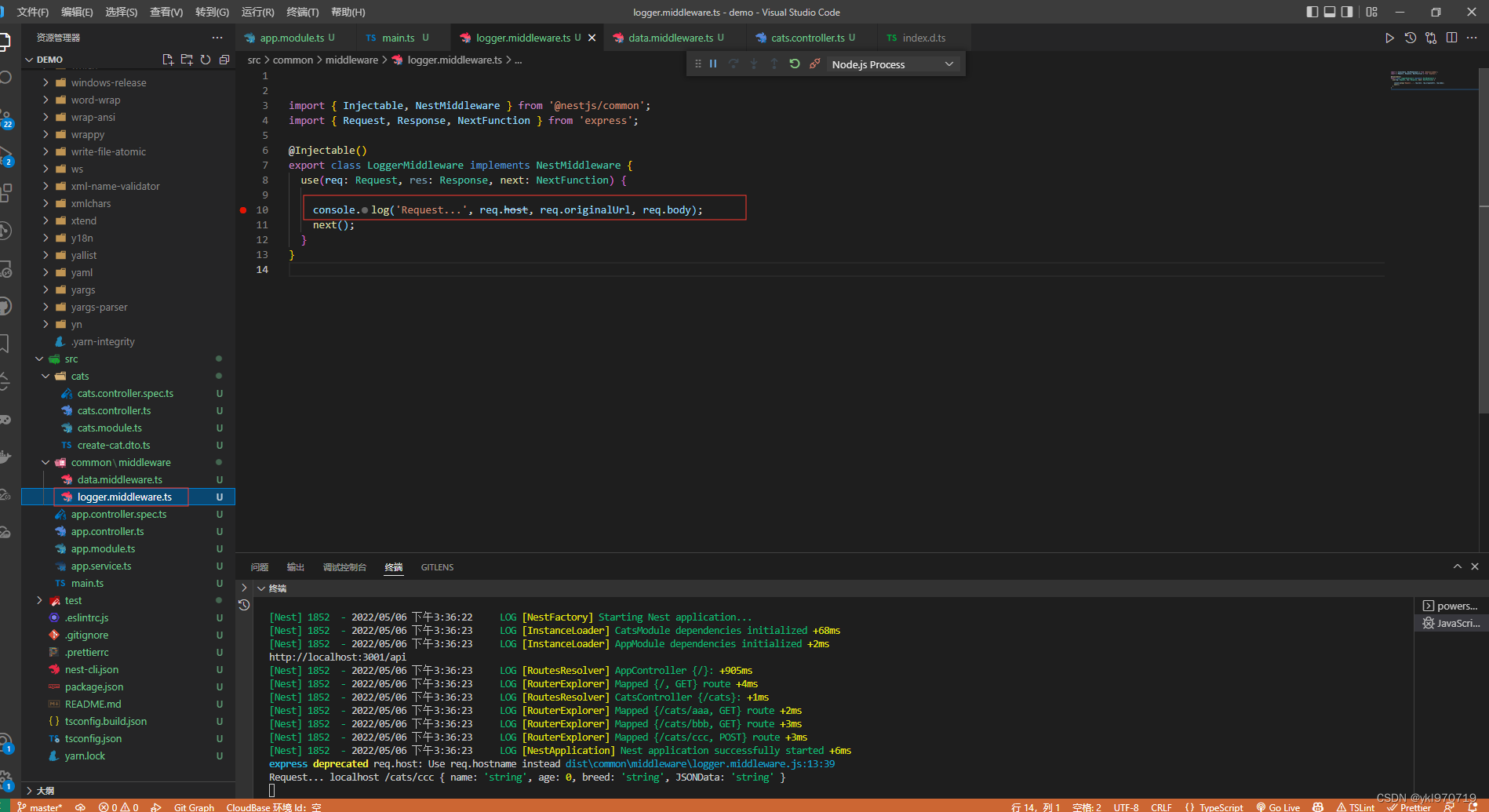Screen dimensions: 1489x812
Task: Open cats.controller.spec.ts in explorer
Action: pyautogui.click(x=126, y=394)
